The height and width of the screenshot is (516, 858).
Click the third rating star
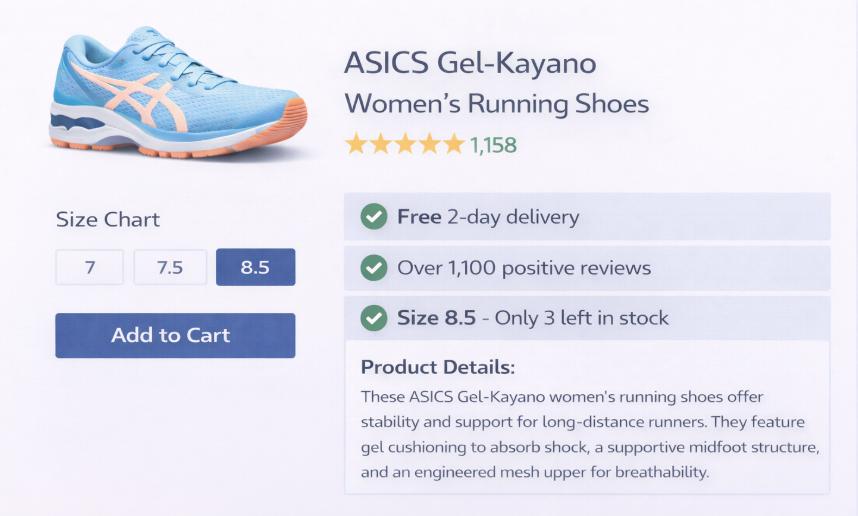(405, 145)
